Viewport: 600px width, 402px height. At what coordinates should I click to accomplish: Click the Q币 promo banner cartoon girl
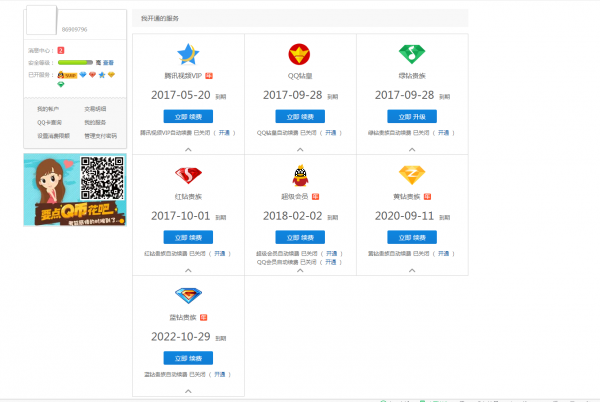[51, 182]
